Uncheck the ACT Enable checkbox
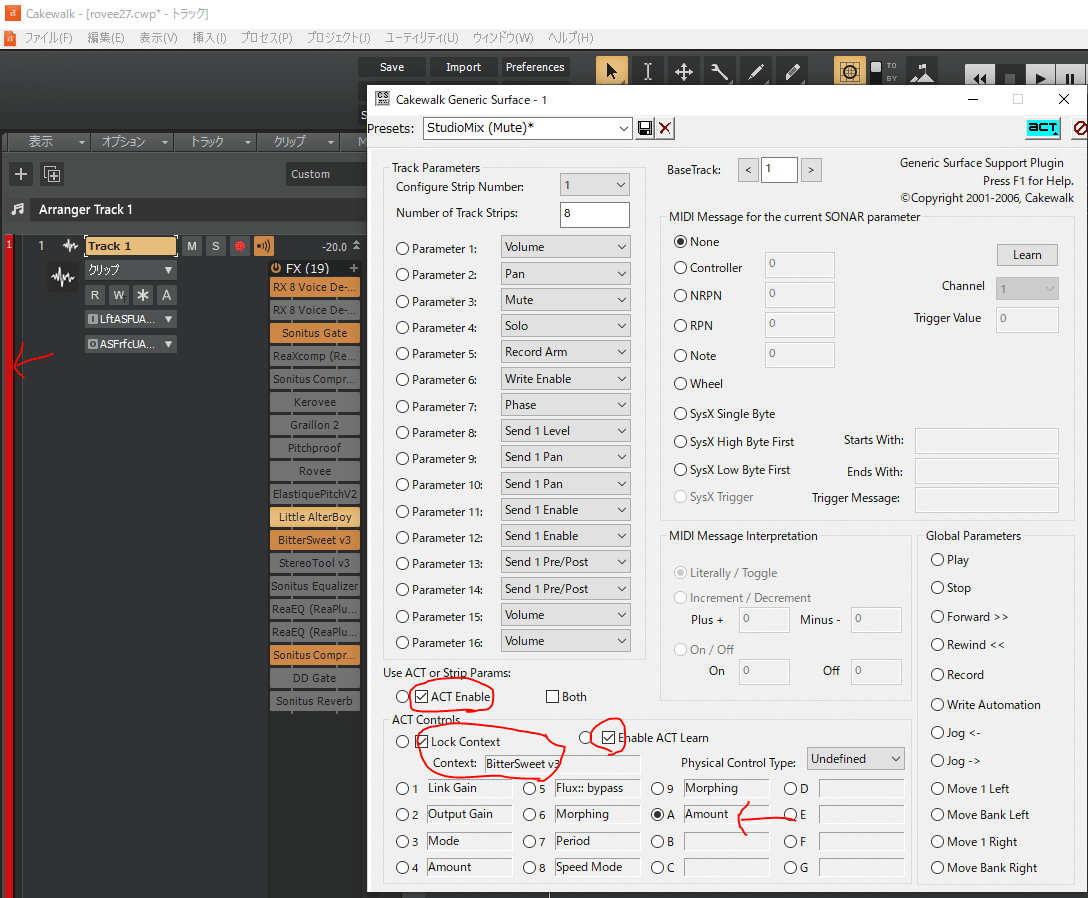The width and height of the screenshot is (1088, 898). point(421,697)
